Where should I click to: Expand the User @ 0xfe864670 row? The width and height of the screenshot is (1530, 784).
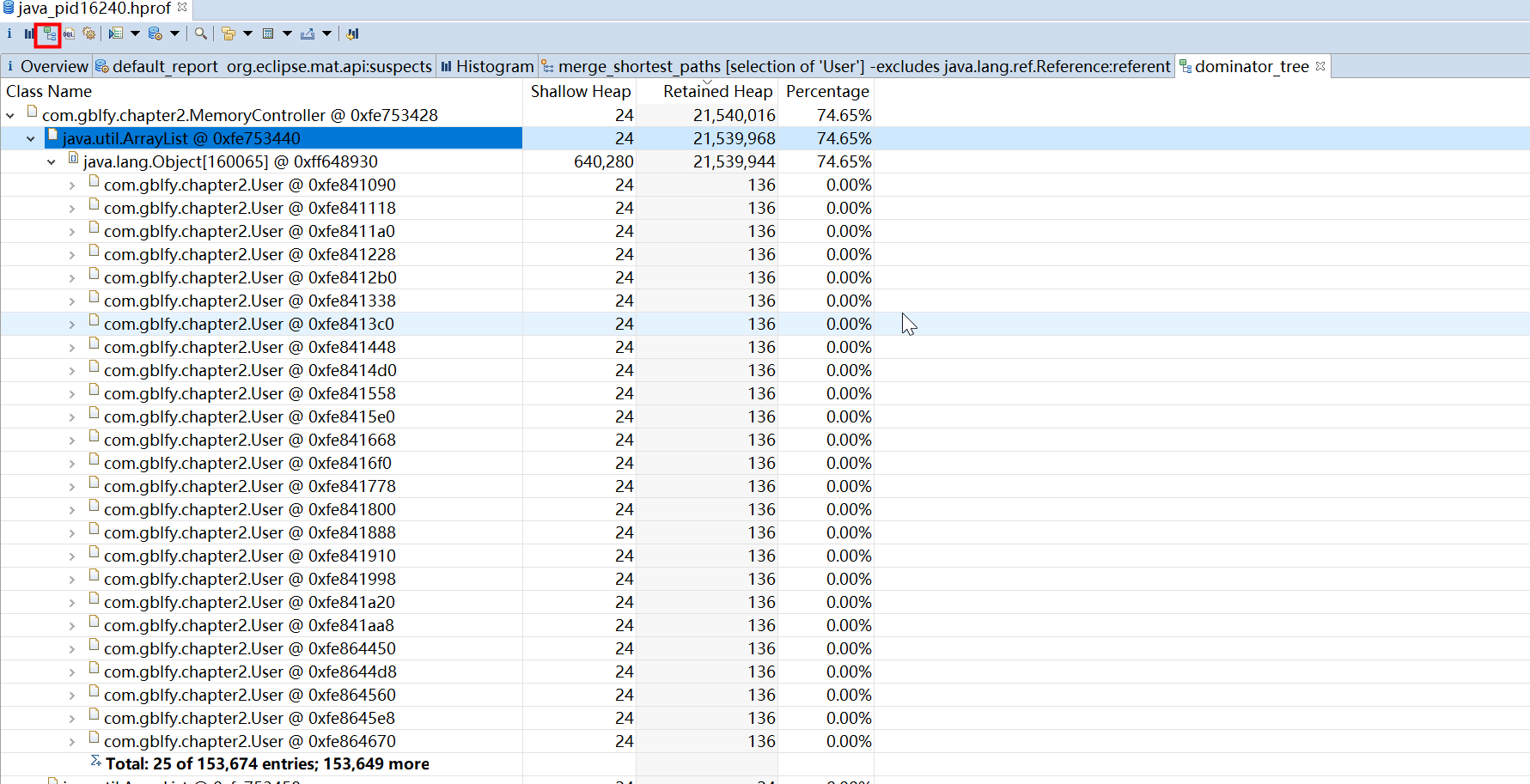72,741
